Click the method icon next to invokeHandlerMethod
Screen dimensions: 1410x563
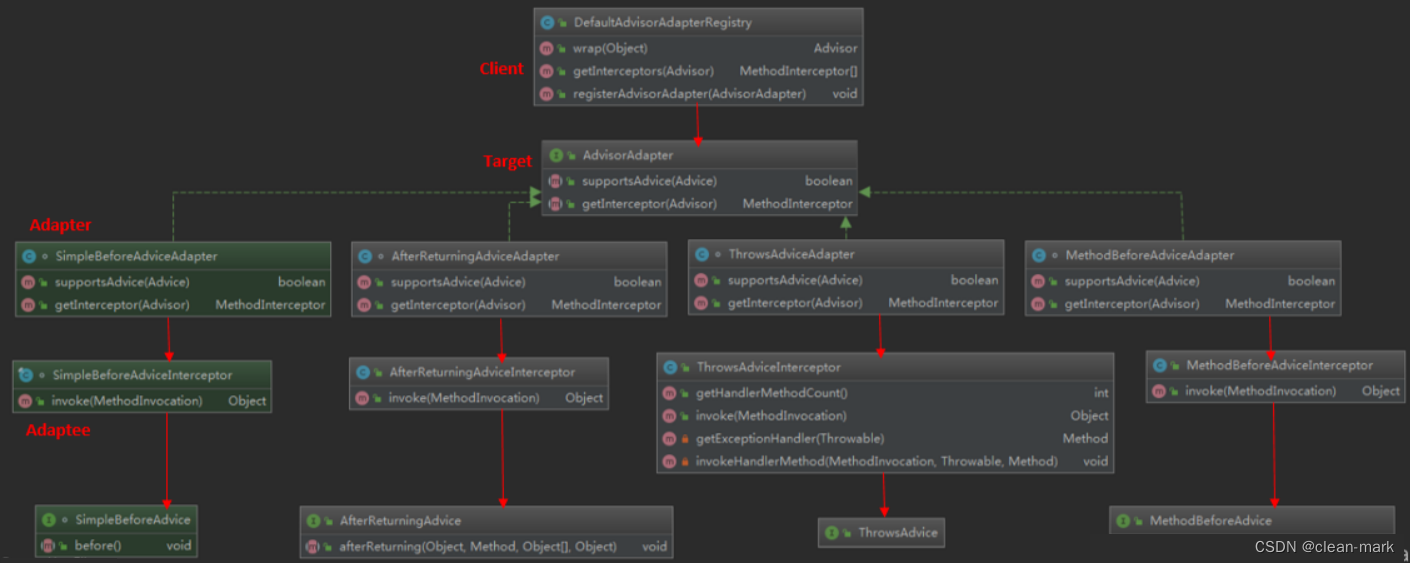669,462
